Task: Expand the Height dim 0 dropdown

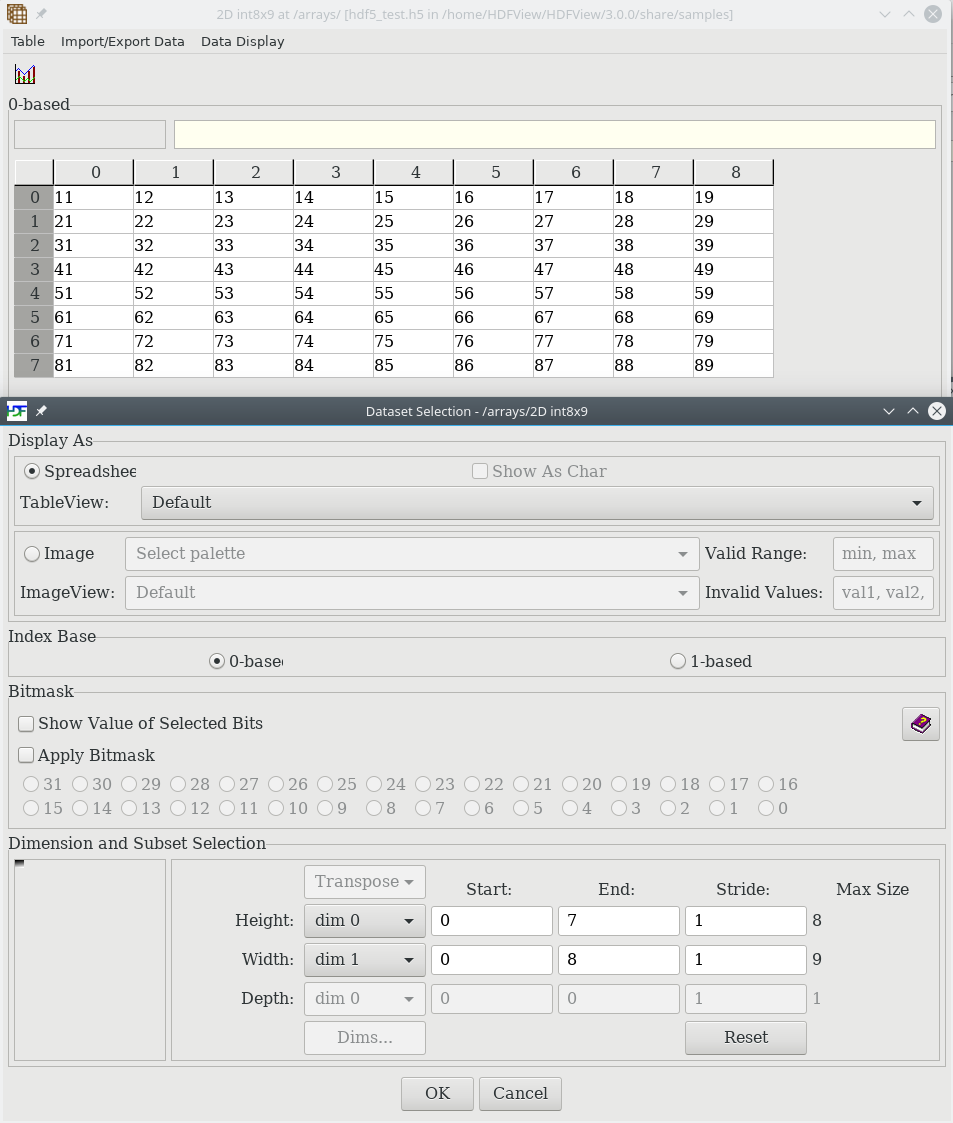Action: [x=364, y=920]
